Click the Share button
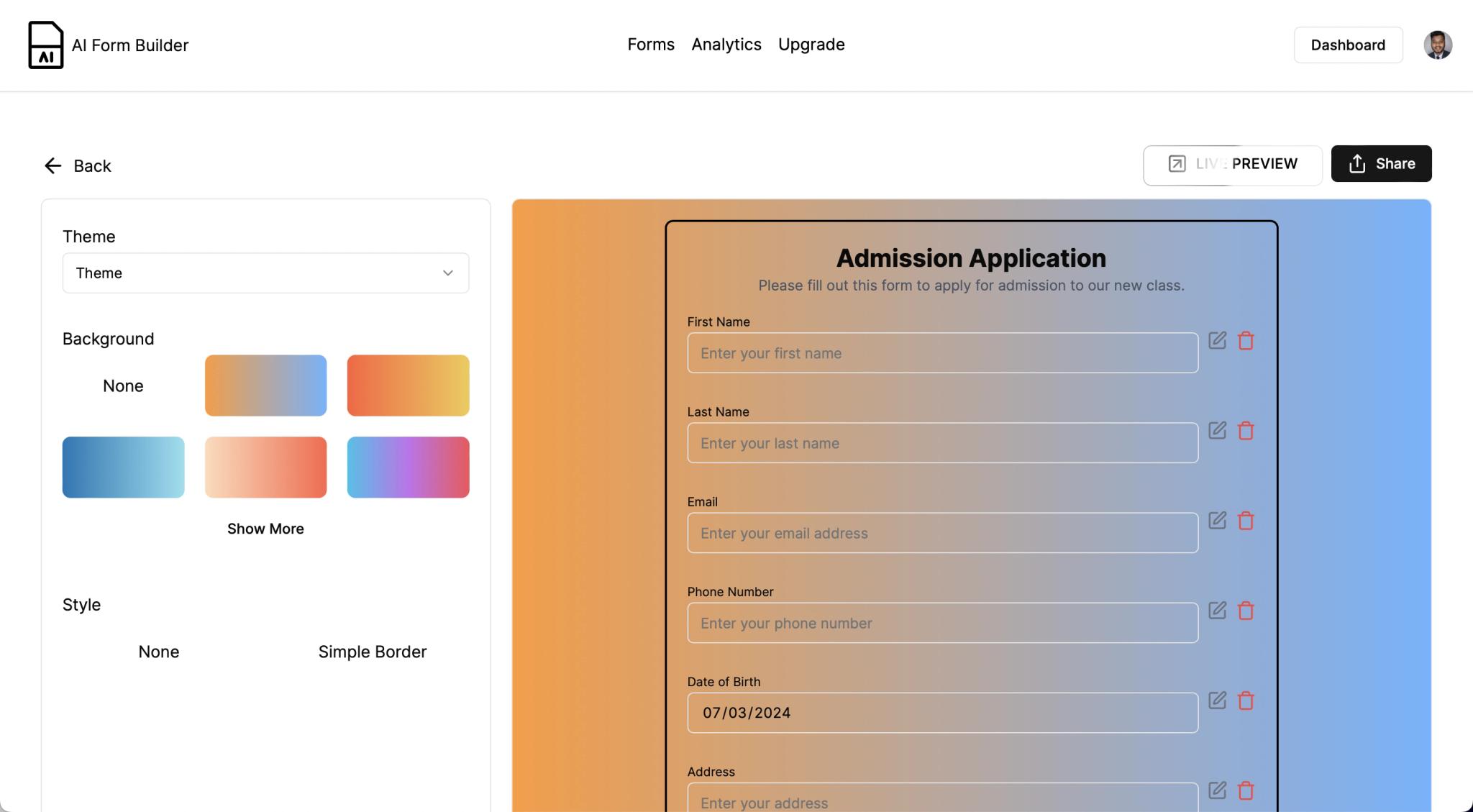Screen dimensions: 1473x812 (1380, 164)
